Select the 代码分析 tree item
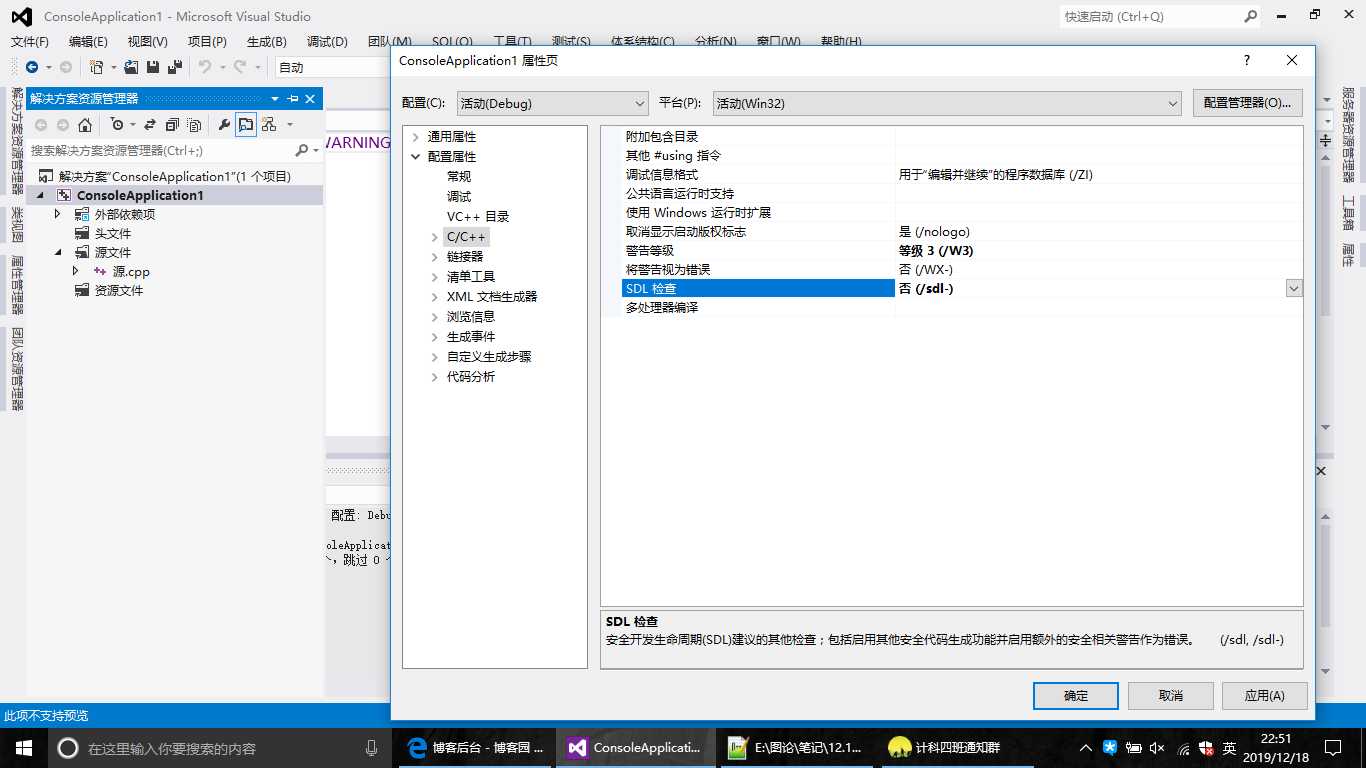The height and width of the screenshot is (768, 1366). click(x=471, y=376)
